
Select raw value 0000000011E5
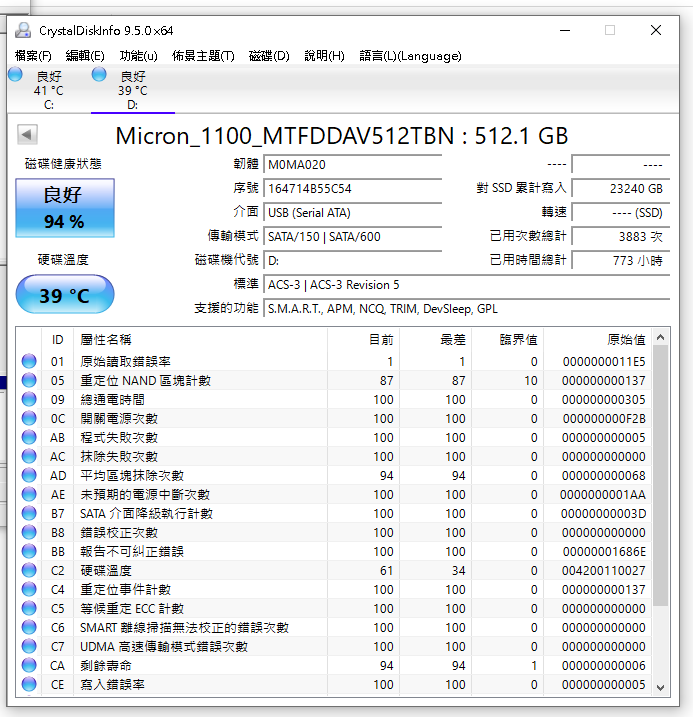[x=604, y=362]
